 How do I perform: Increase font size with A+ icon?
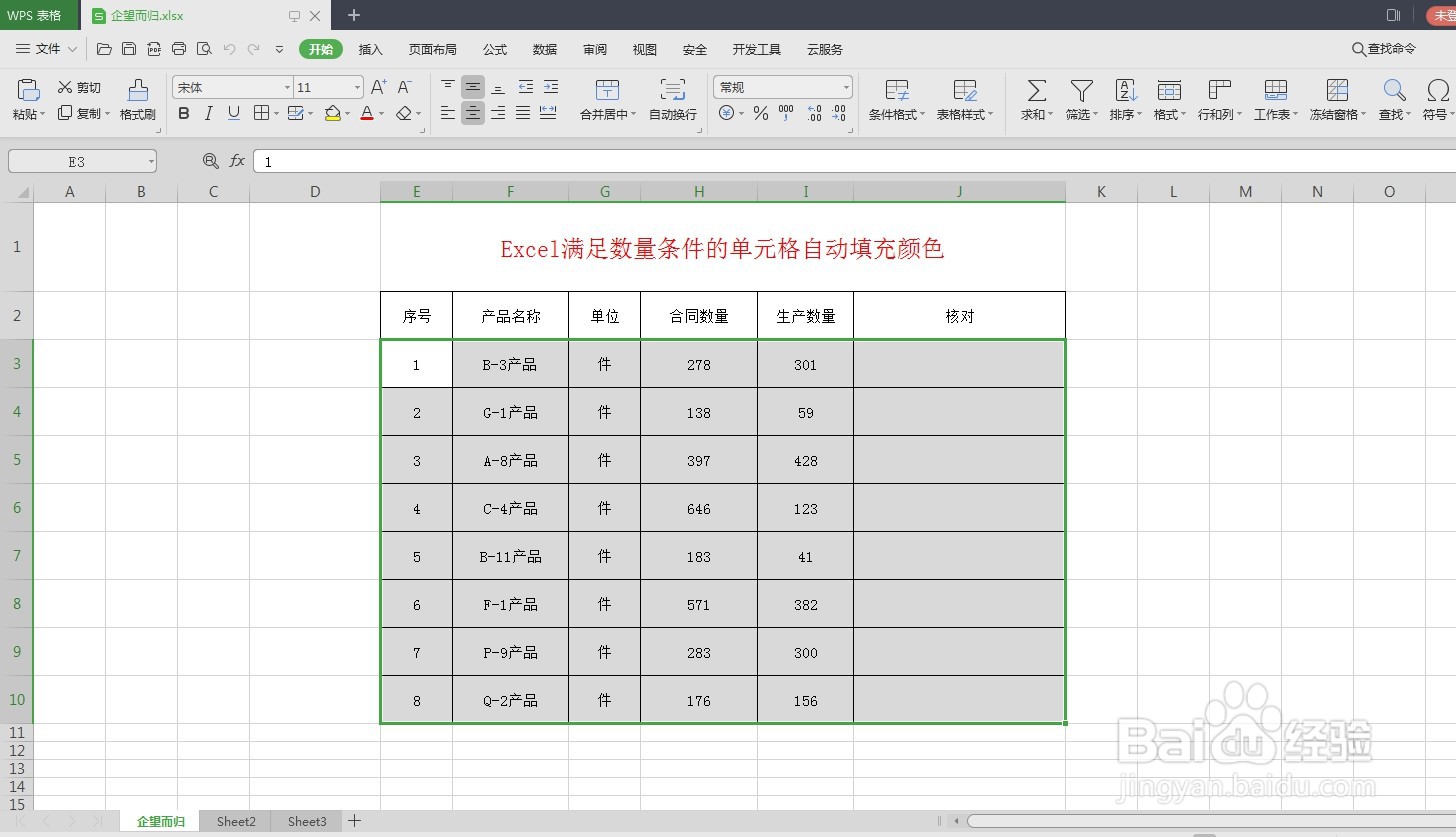click(x=379, y=87)
